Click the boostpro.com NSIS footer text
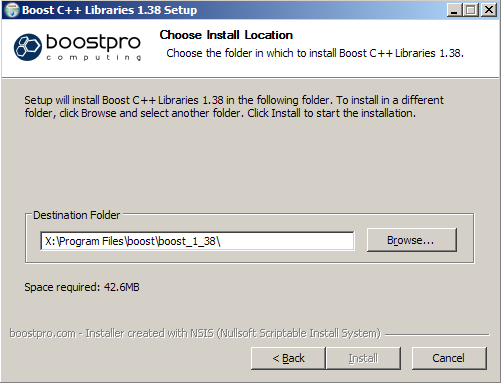This screenshot has width=501, height=383. coord(195,333)
